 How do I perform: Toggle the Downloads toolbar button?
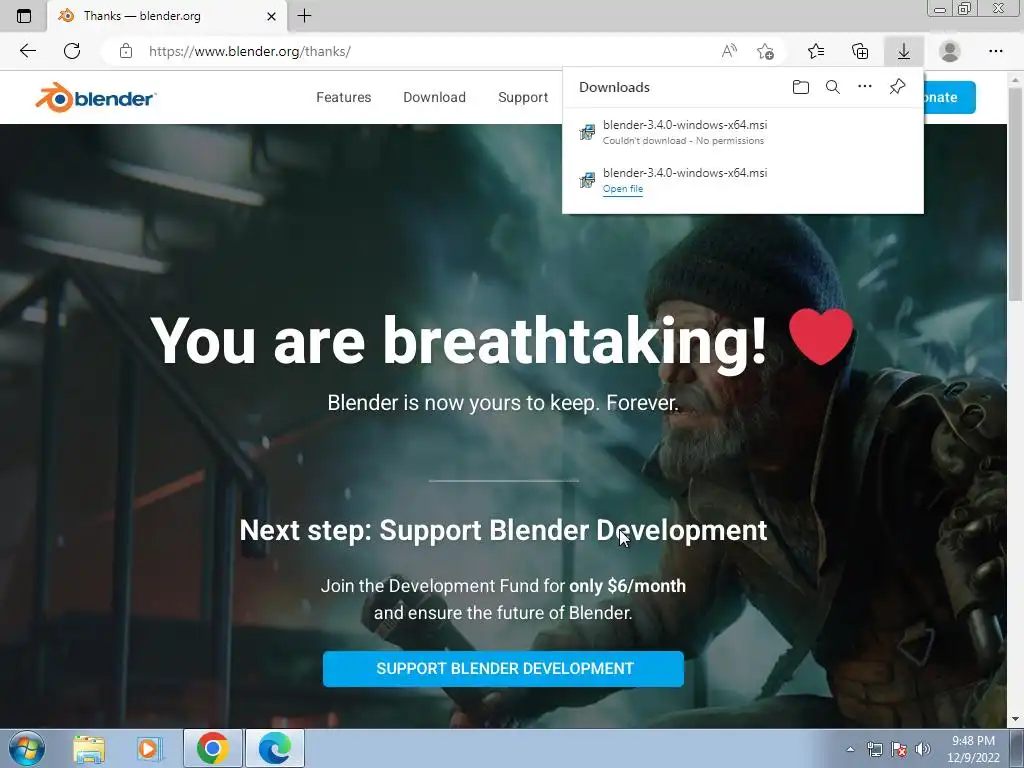pos(904,51)
